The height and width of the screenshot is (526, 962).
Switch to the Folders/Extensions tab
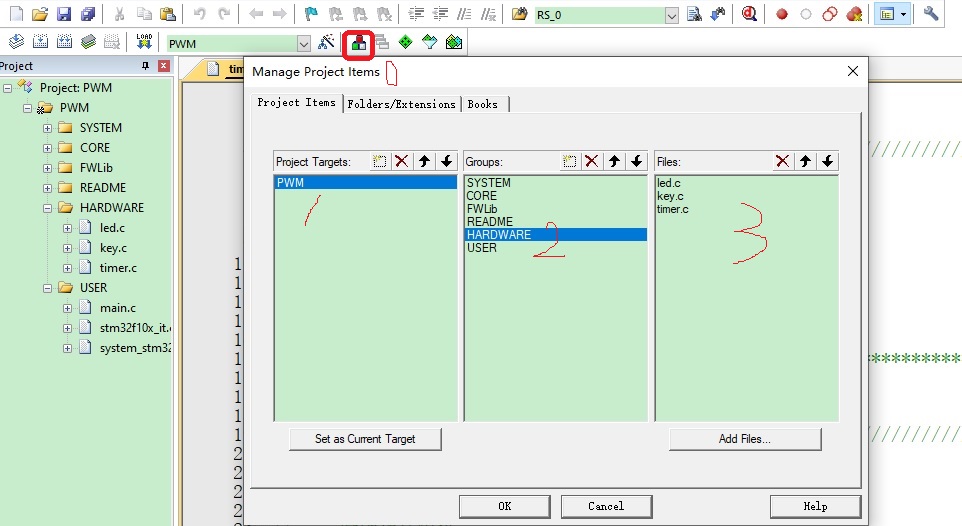pyautogui.click(x=402, y=104)
